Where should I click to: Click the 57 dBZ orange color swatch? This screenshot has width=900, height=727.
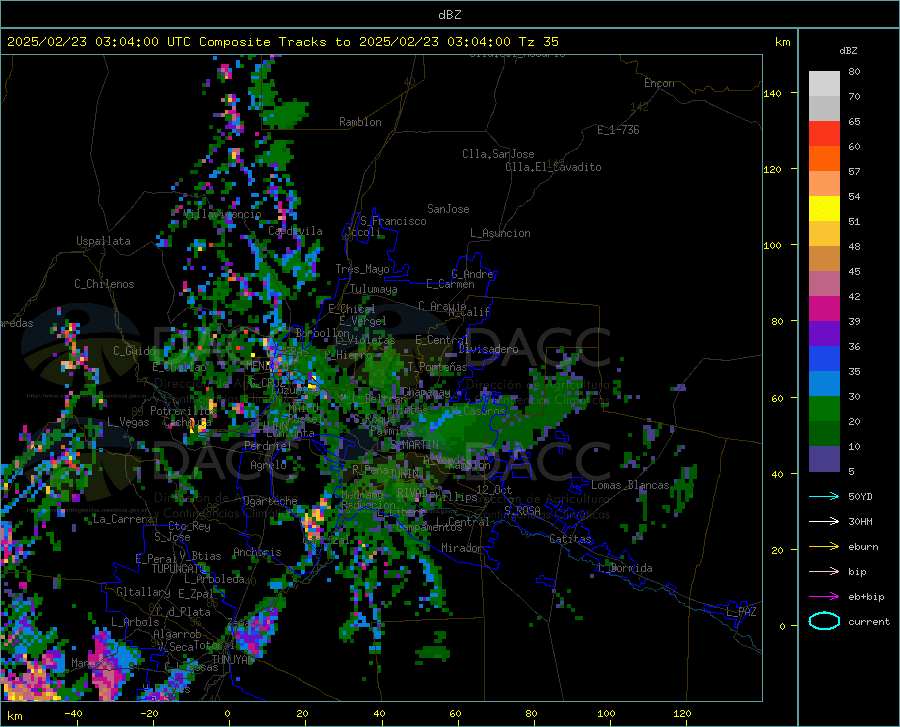coord(824,184)
